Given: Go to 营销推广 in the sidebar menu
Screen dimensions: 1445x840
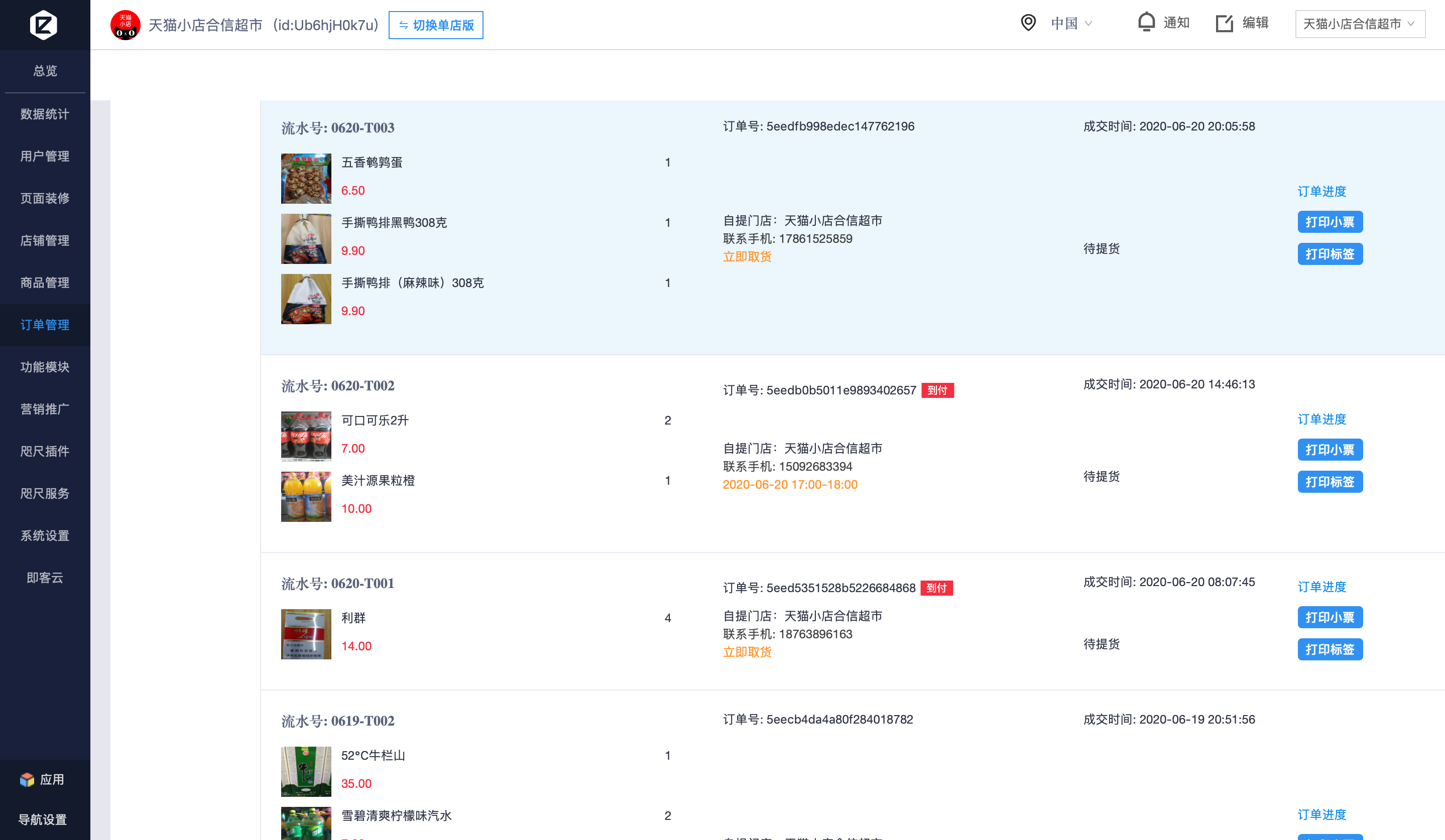Looking at the screenshot, I should click(45, 408).
